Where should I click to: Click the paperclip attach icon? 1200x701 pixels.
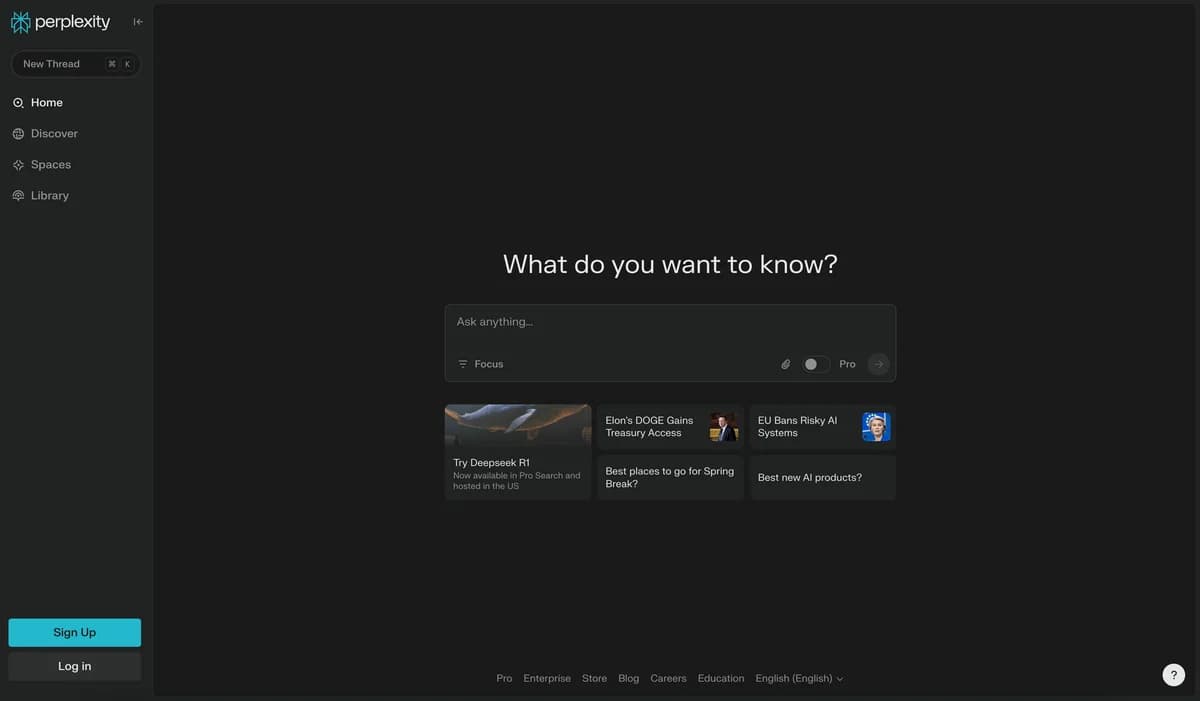point(785,364)
